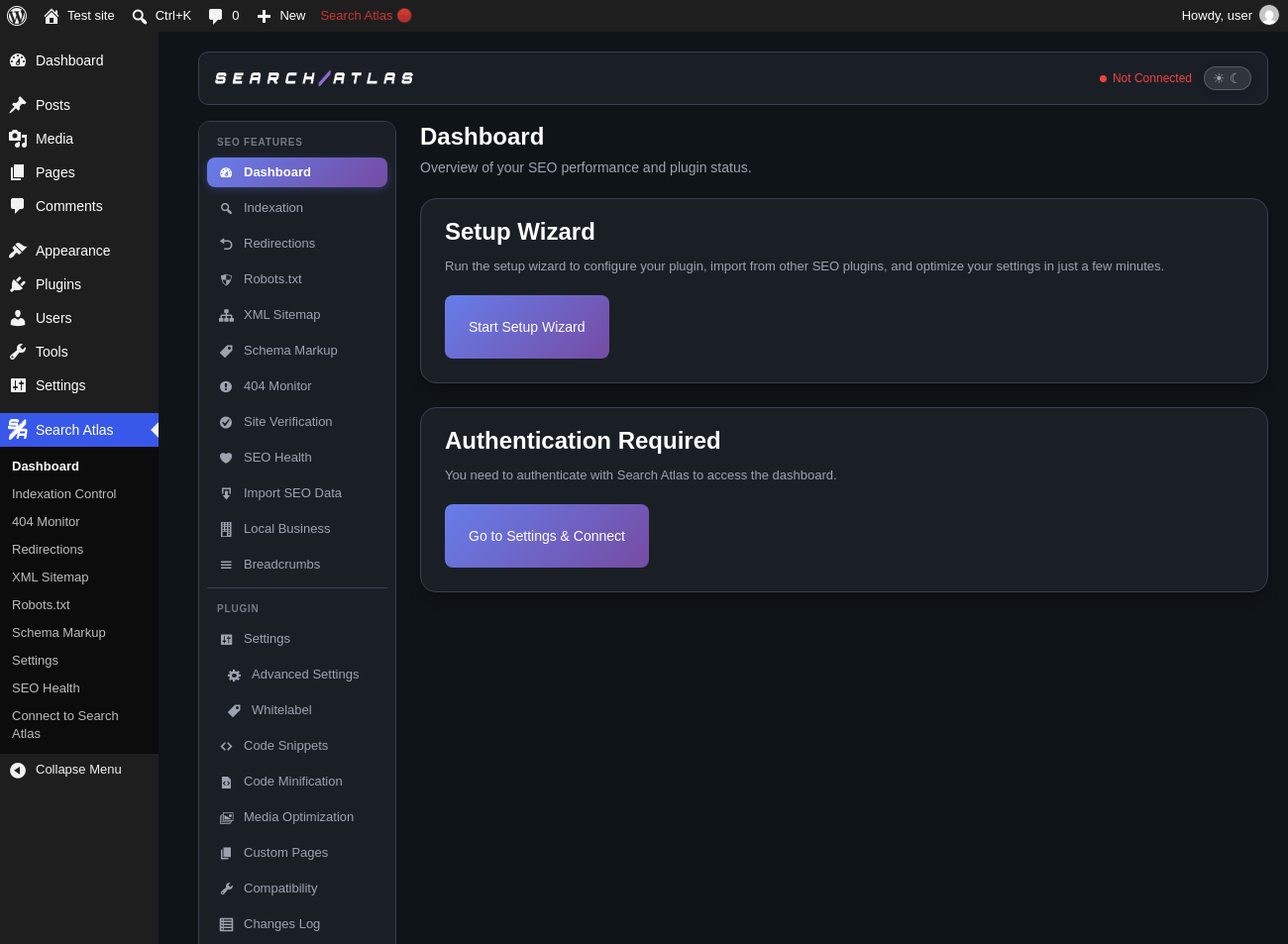The image size is (1288, 944).
Task: Click the Tools wrench icon
Action: tap(18, 352)
